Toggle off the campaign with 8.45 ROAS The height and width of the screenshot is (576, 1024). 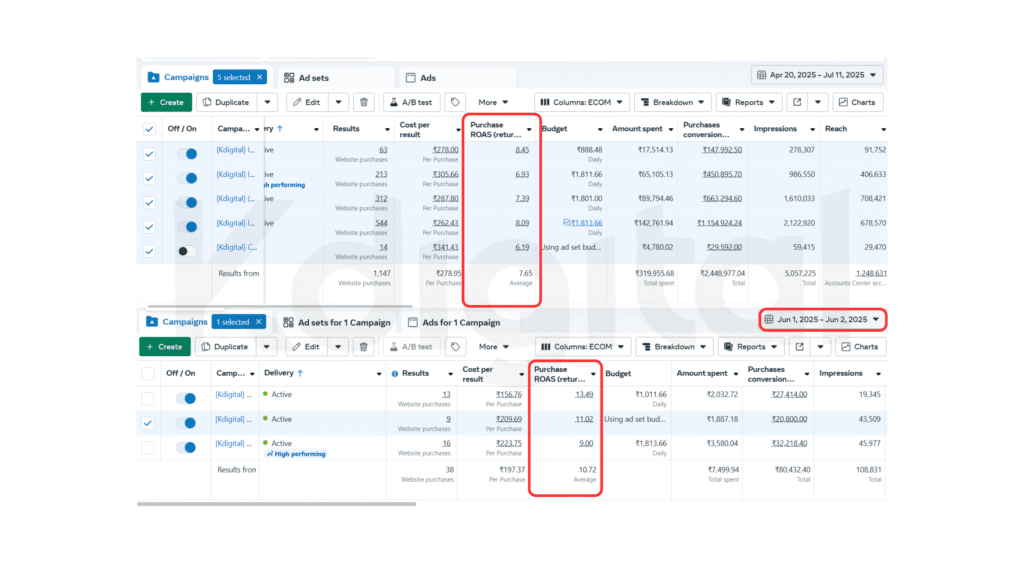click(x=187, y=154)
